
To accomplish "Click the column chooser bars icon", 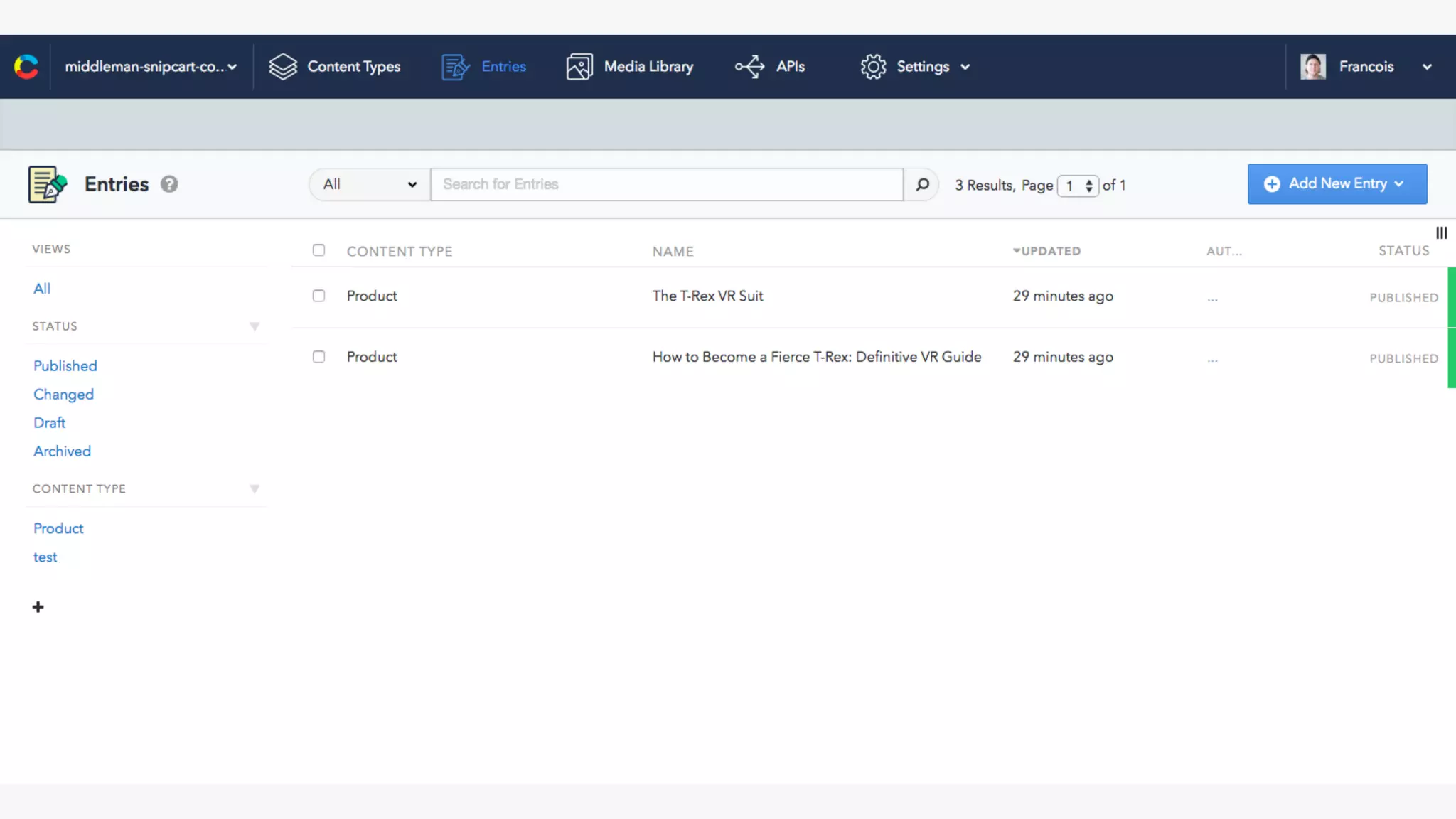I will (1441, 233).
